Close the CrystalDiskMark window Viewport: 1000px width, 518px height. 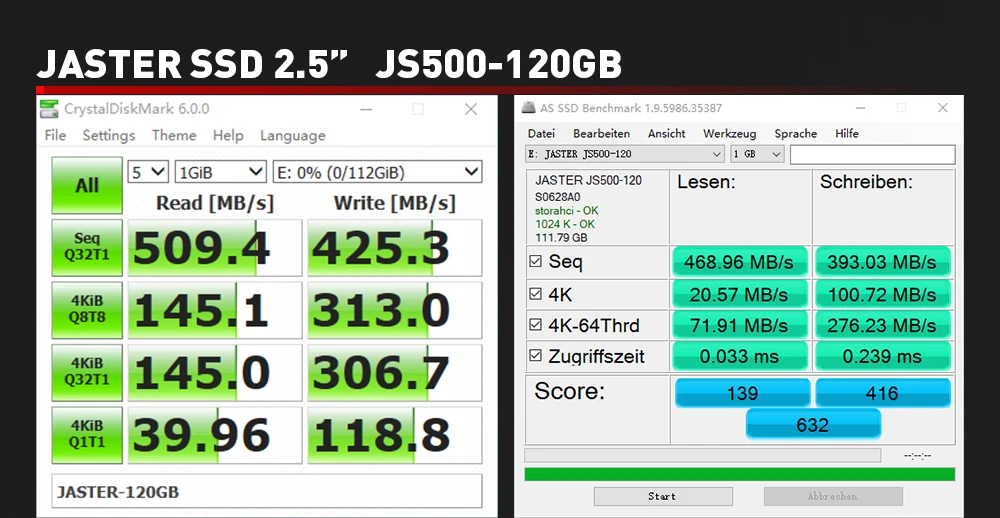click(x=471, y=109)
